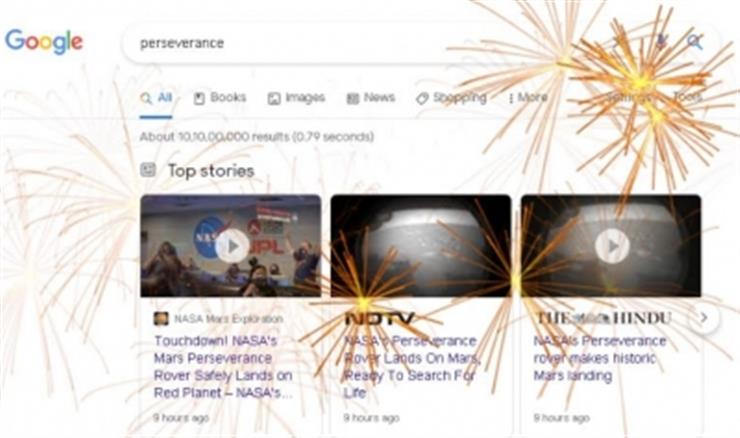Click the blue search magnifier icon
Screen dimensions: 740x438
click(695, 42)
